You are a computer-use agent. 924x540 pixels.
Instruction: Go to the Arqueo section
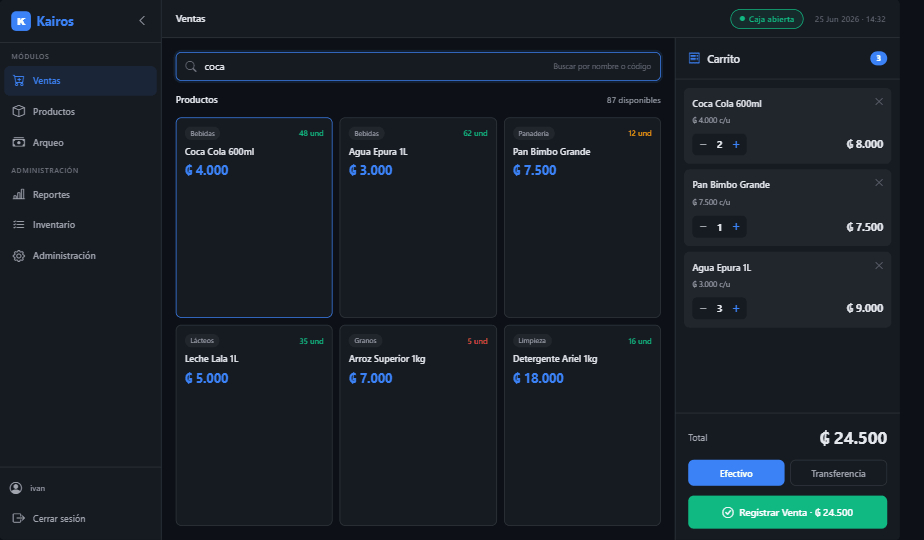coord(80,143)
